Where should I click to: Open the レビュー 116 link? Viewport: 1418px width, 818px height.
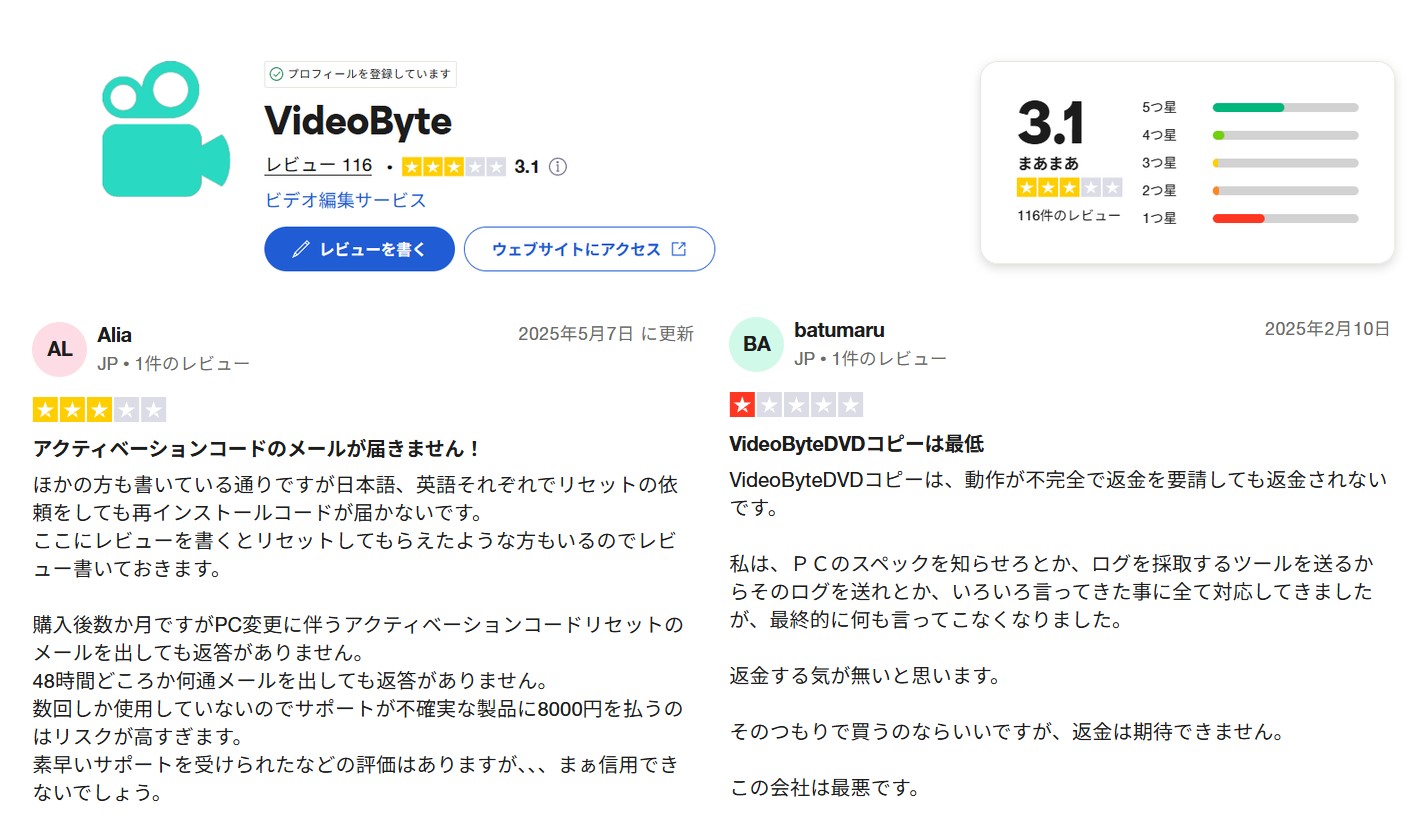point(318,166)
